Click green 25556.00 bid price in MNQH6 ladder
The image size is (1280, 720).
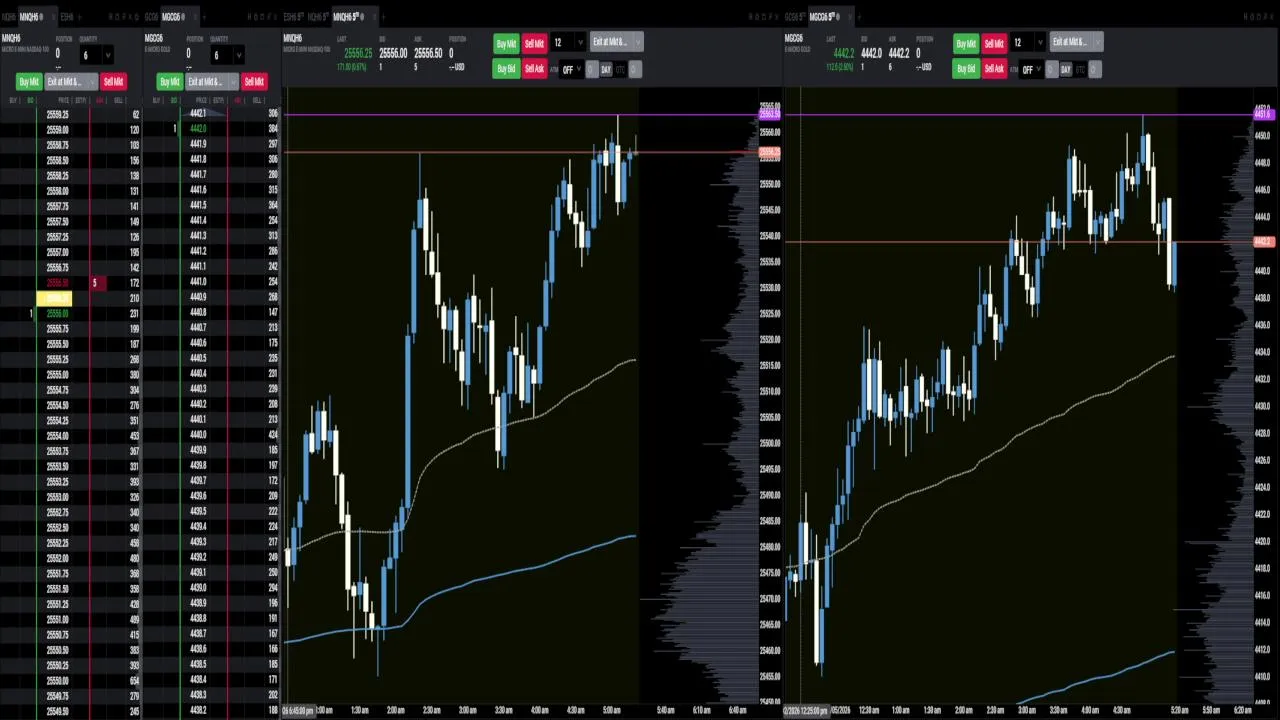pyautogui.click(x=58, y=313)
